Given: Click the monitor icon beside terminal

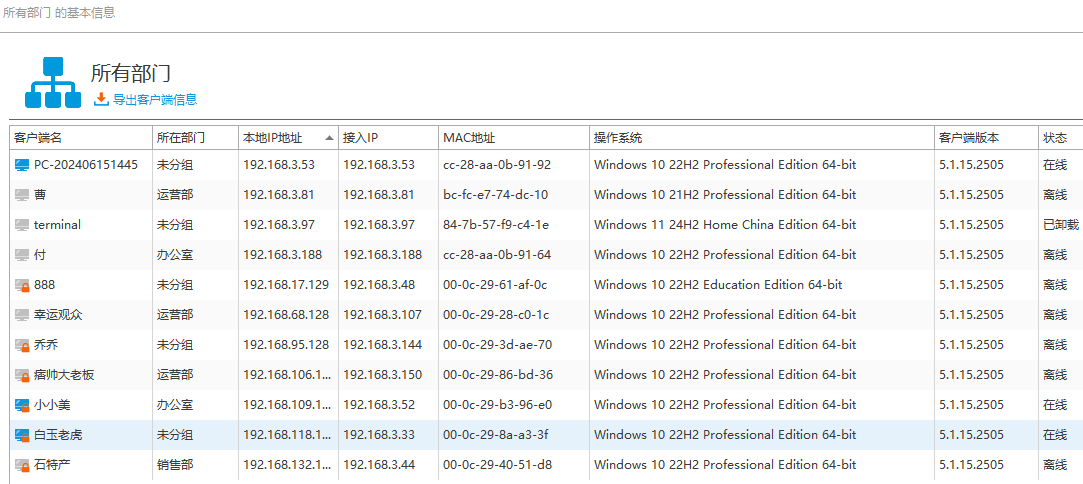Looking at the screenshot, I should coord(22,225).
